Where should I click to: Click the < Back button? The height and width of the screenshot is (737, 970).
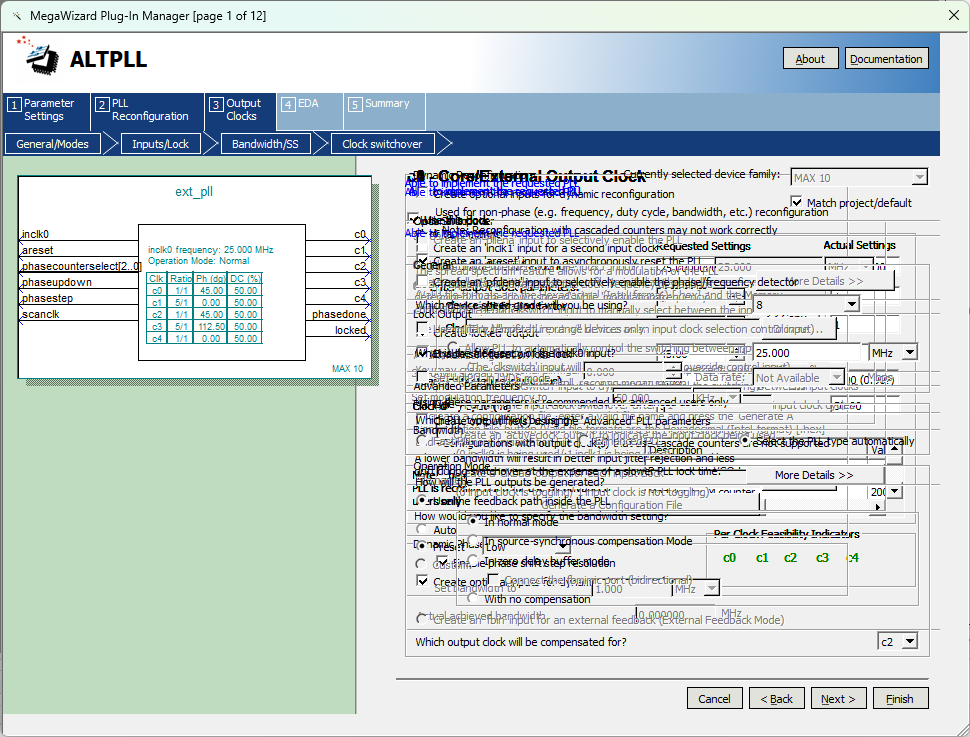point(776,699)
